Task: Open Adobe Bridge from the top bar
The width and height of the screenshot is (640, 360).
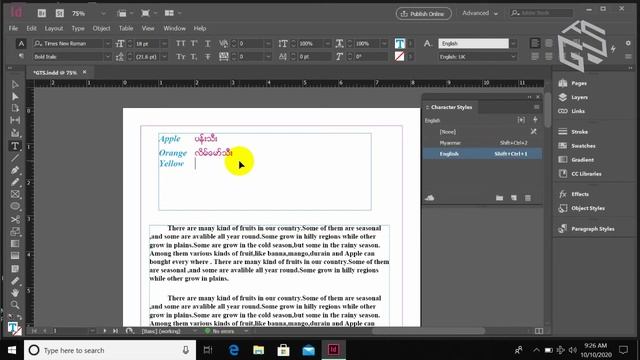Action: (x=42, y=13)
